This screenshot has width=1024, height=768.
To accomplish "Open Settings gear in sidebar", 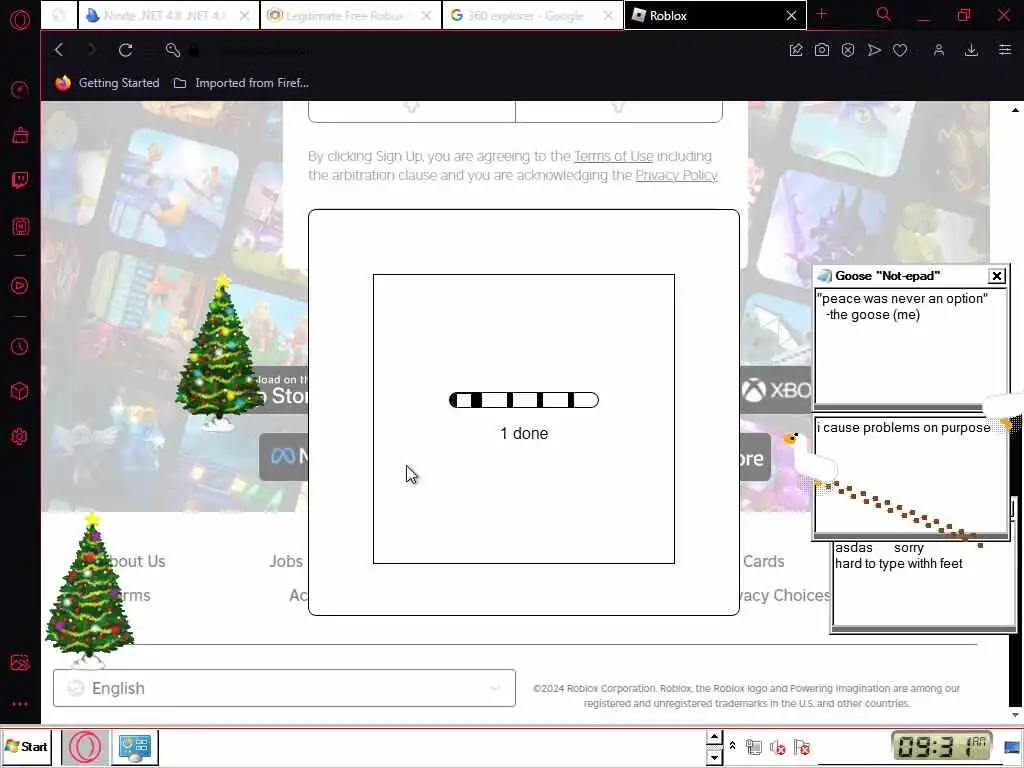I will (20, 436).
